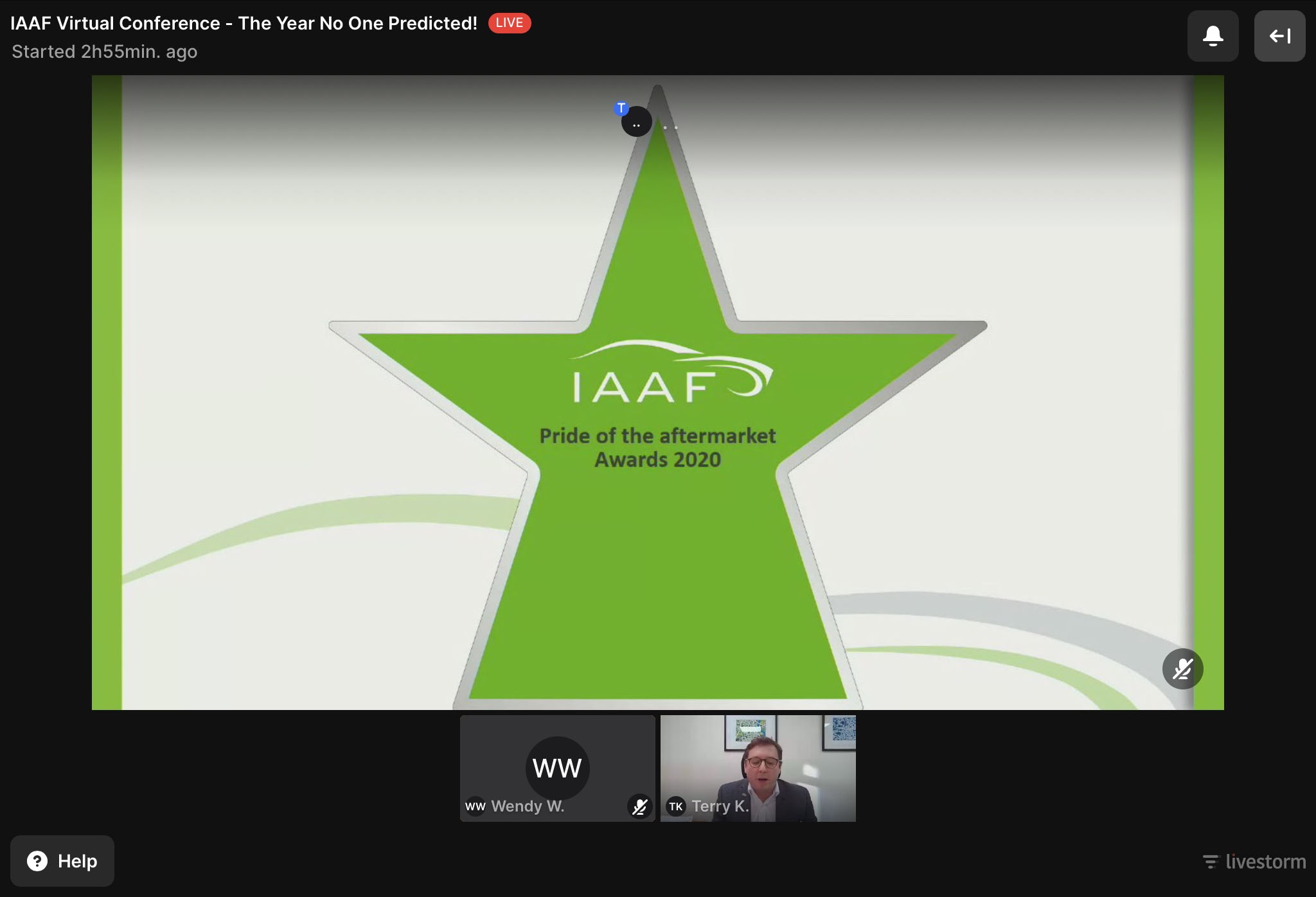Viewport: 1316px width, 897px height.
Task: Click the 'Started 2h55min. ago' text
Action: 105,51
